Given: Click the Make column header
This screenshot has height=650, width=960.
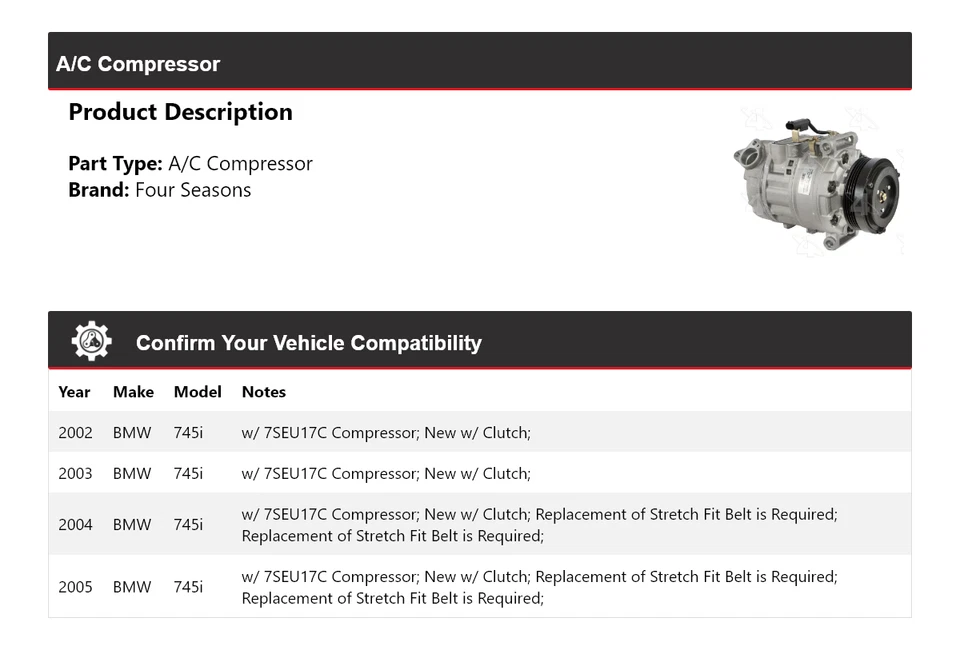Looking at the screenshot, I should point(133,392).
